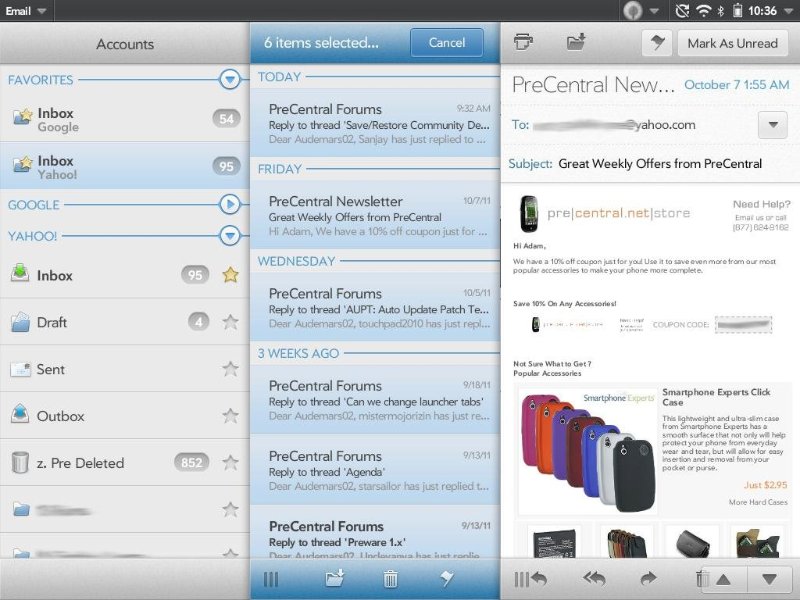Reply to the open message
The height and width of the screenshot is (600, 800).
click(x=539, y=579)
